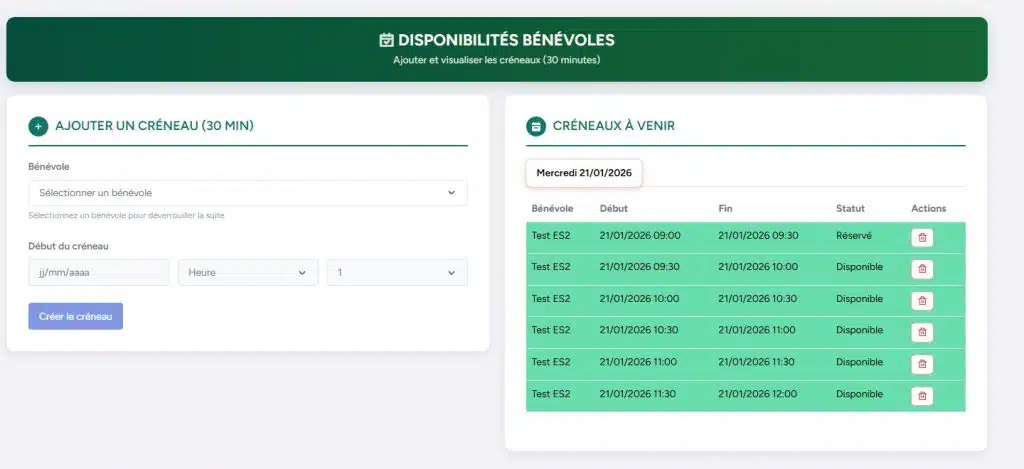Image resolution: width=1024 pixels, height=469 pixels.
Task: Click the Début du créneau label
Action: 69,246
